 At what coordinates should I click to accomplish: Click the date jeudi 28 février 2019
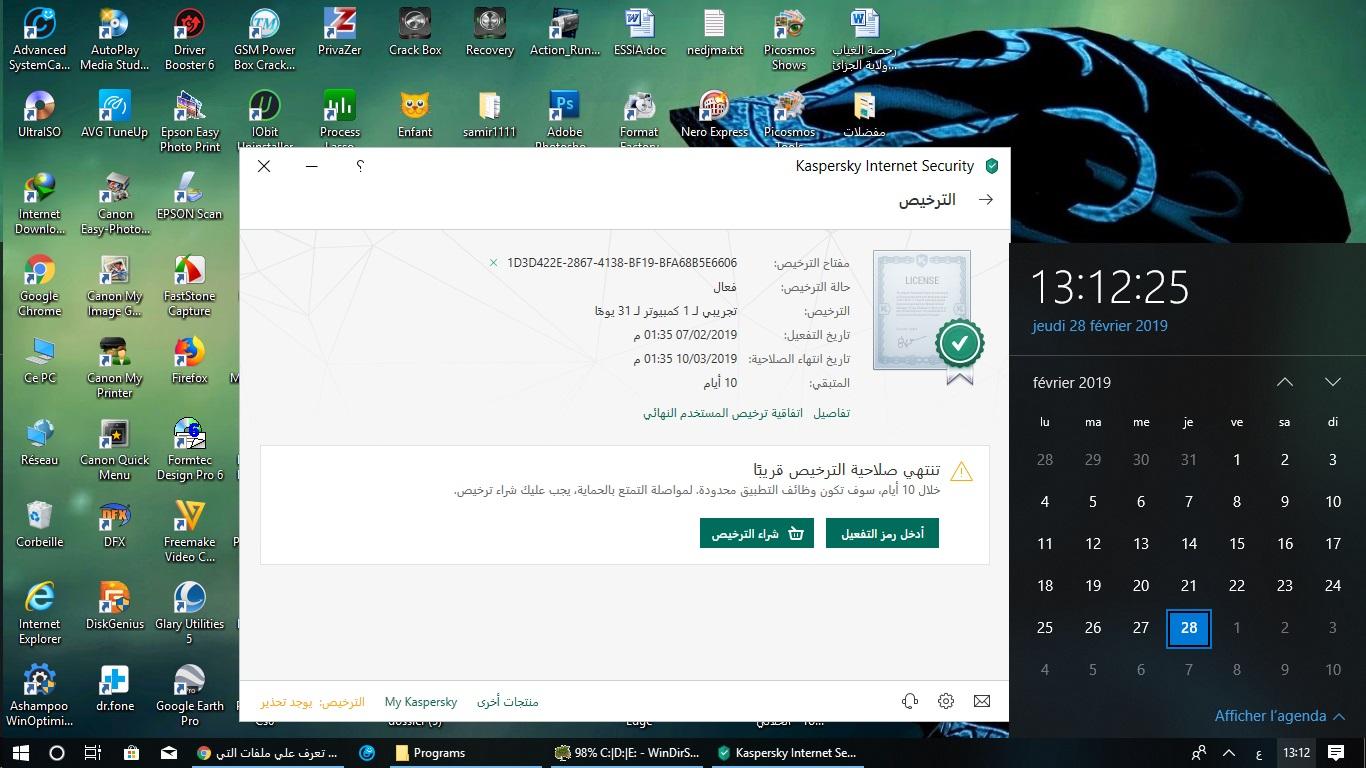pos(1100,325)
